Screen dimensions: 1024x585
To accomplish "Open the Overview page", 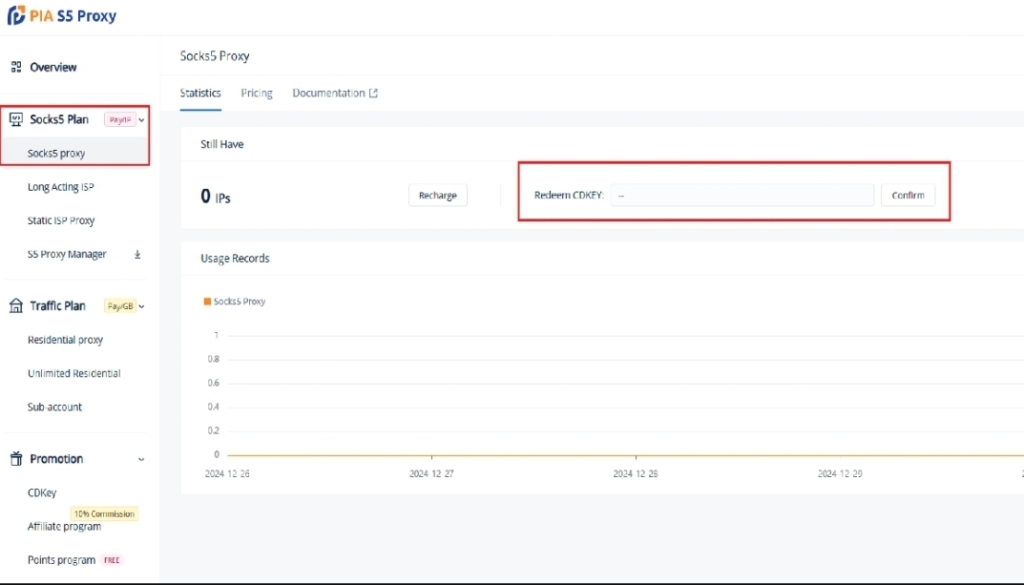I will coord(53,67).
